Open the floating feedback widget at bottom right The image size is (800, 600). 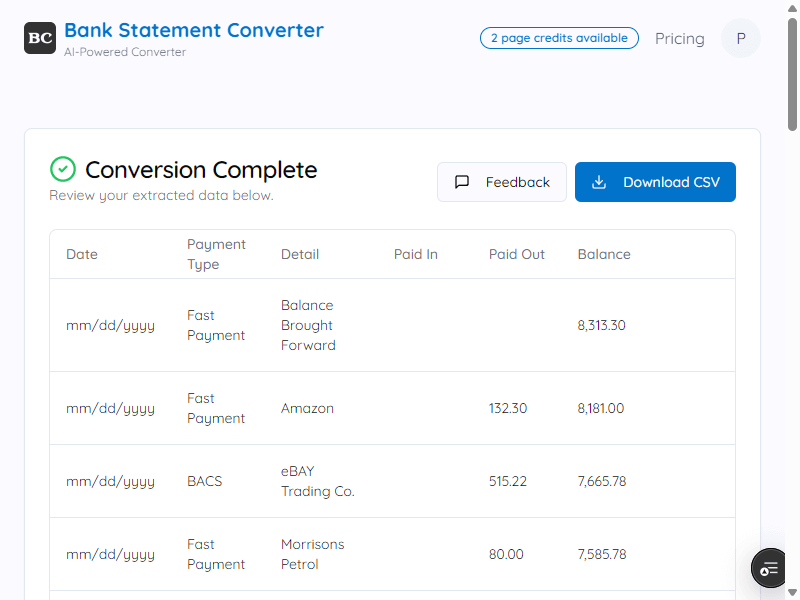click(x=768, y=568)
